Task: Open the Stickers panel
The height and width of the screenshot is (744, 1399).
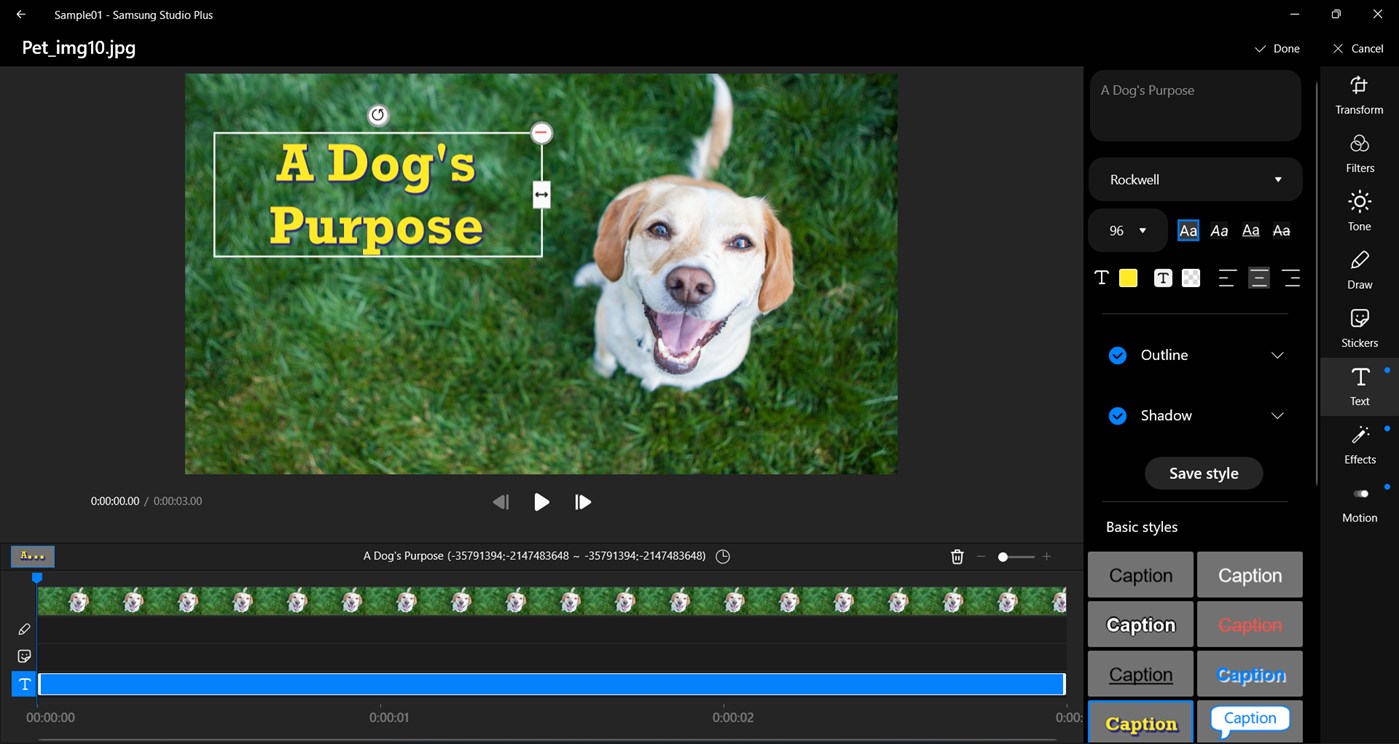Action: [x=1359, y=329]
